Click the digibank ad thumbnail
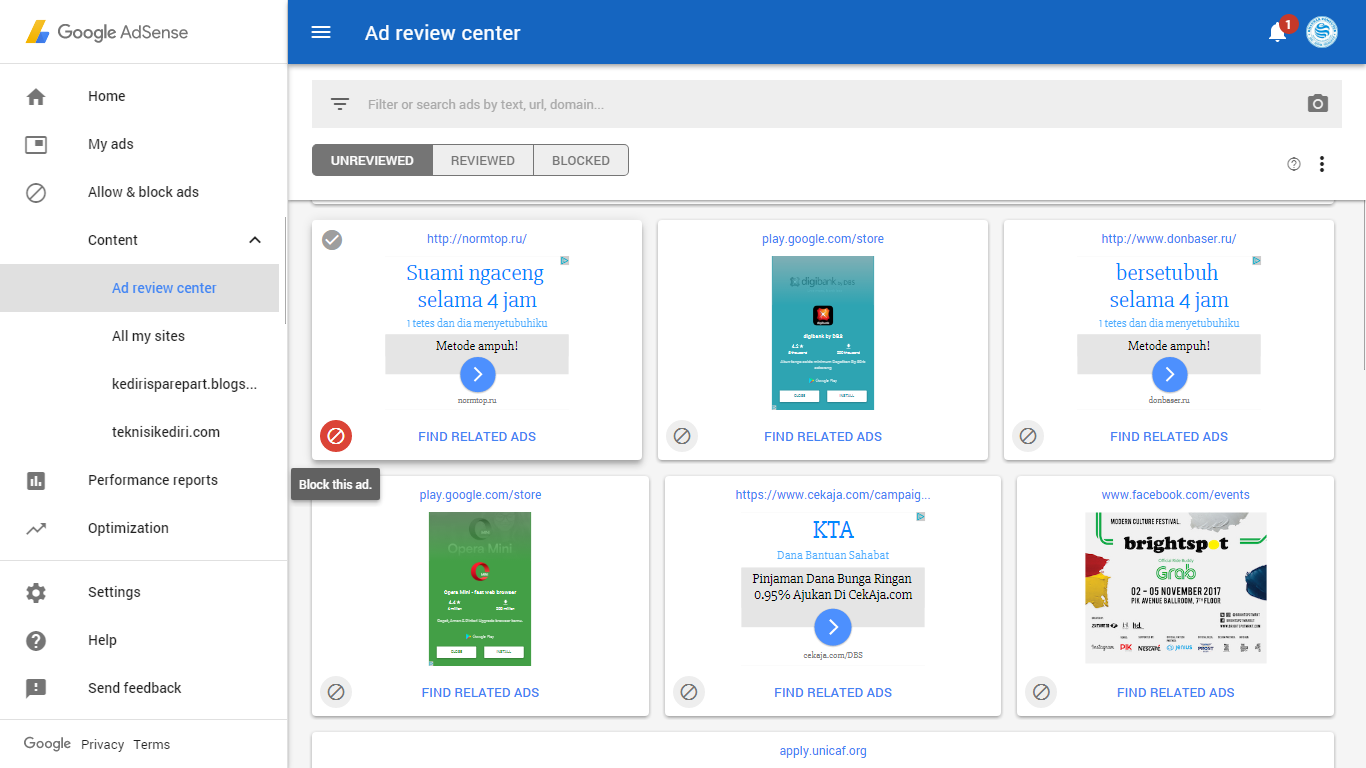Image resolution: width=1366 pixels, height=768 pixels. [x=823, y=333]
